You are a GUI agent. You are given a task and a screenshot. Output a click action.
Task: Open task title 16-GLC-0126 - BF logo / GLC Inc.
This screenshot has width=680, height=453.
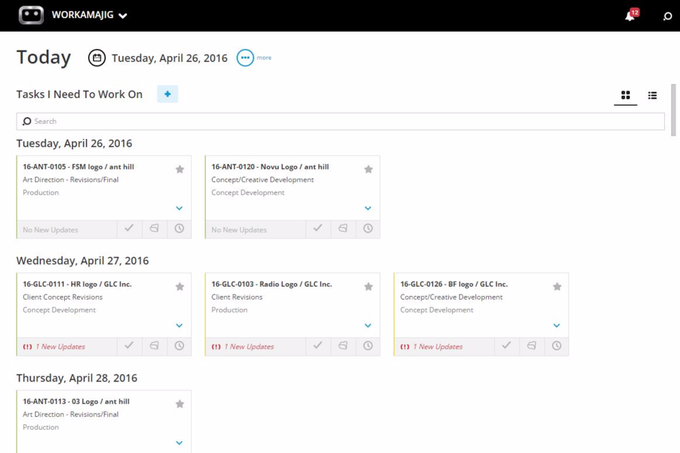(454, 284)
